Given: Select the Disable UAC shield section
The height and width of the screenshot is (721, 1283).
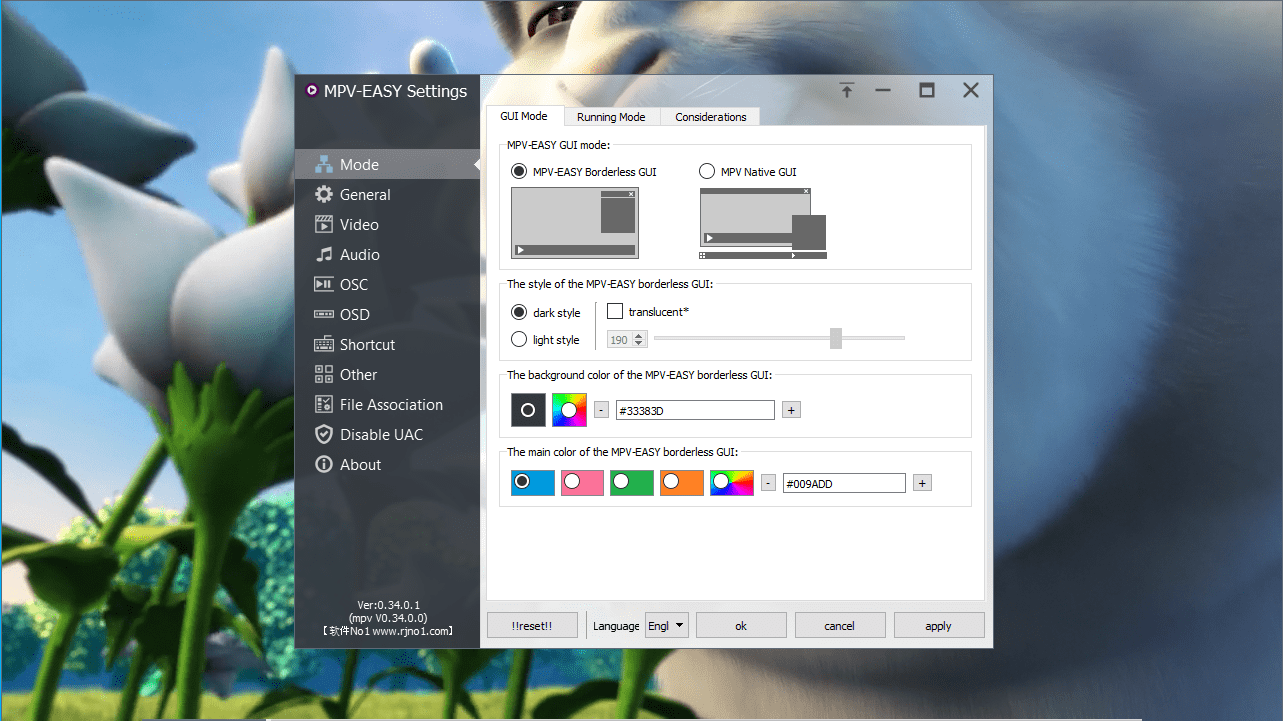Looking at the screenshot, I should pos(387,435).
